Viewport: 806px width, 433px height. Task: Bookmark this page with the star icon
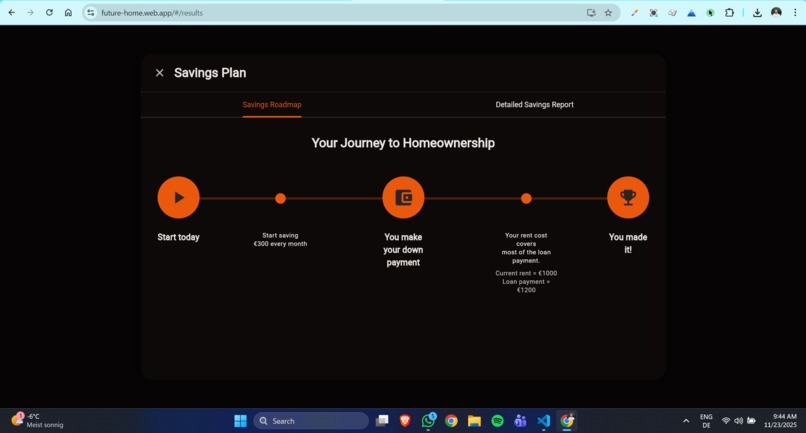[608, 13]
